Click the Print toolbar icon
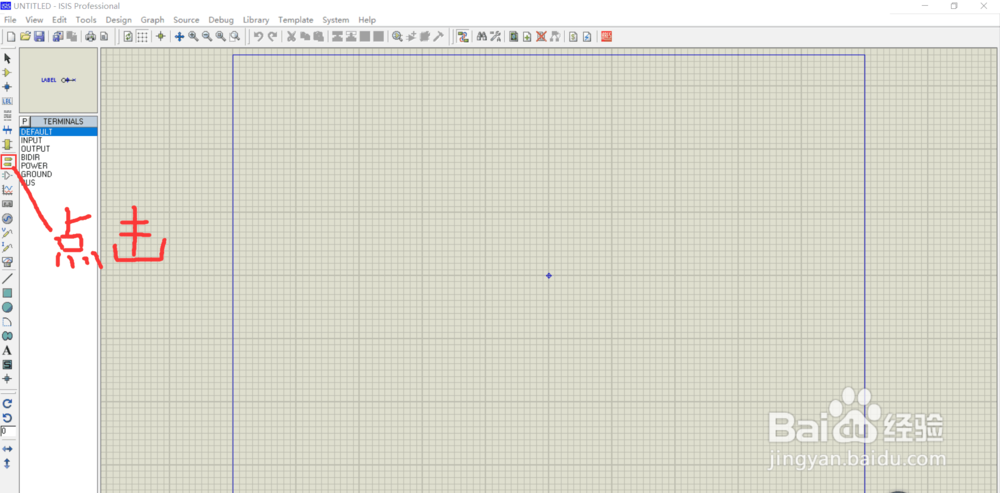 [x=91, y=37]
